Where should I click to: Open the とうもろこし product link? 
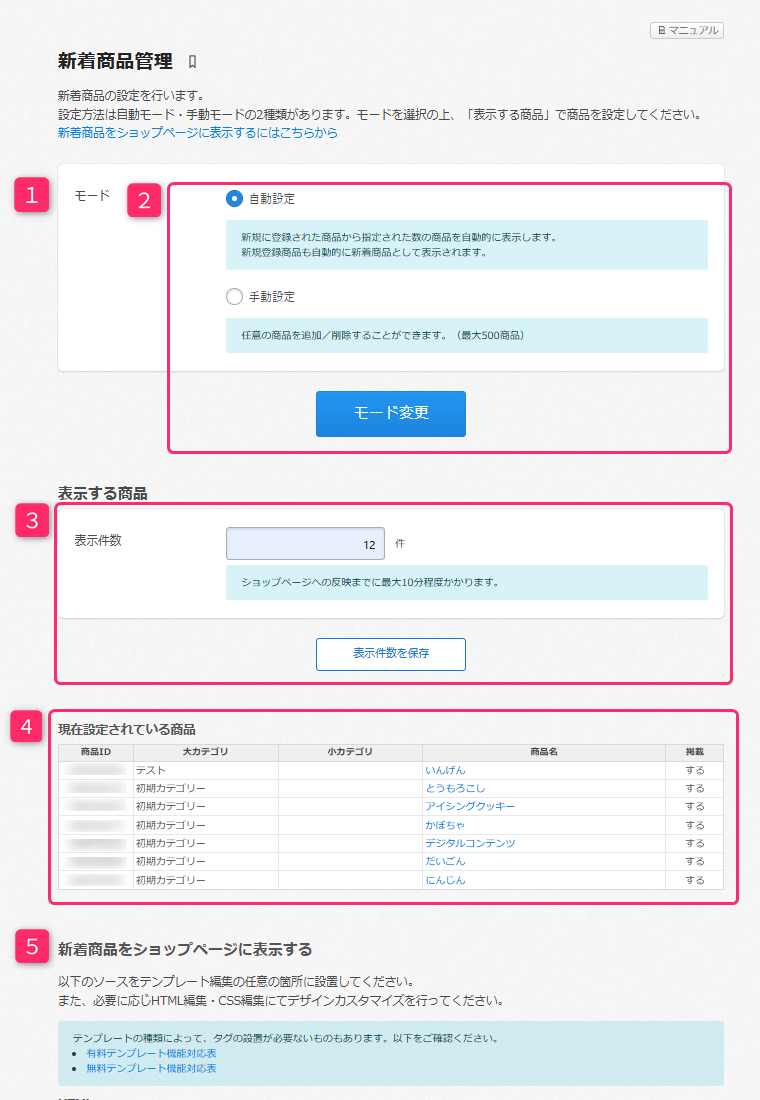point(455,789)
